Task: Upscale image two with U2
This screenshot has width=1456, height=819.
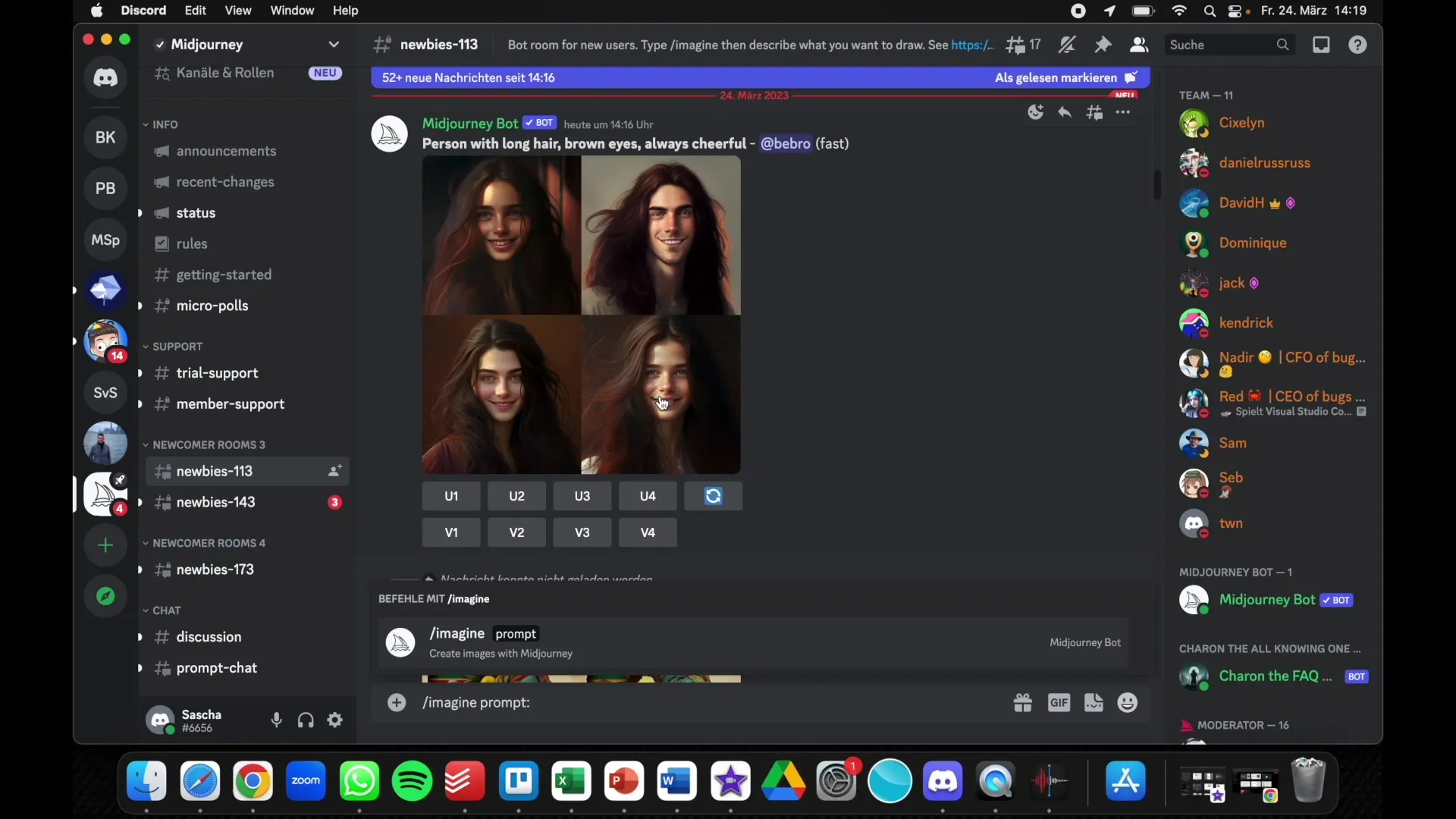Action: pyautogui.click(x=517, y=497)
